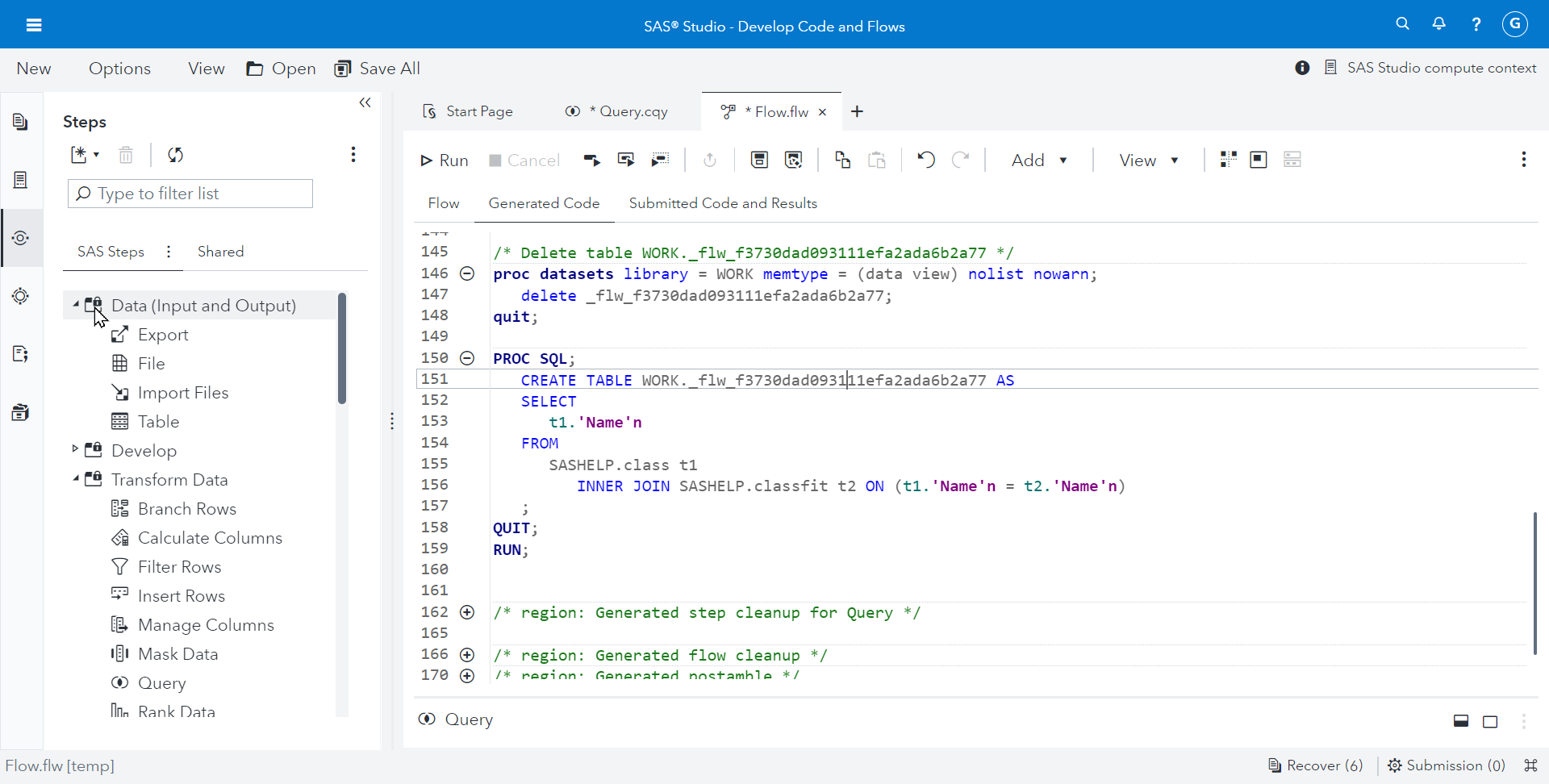This screenshot has width=1549, height=784.
Task: Refresh the steps list using the refresh icon
Action: point(175,155)
